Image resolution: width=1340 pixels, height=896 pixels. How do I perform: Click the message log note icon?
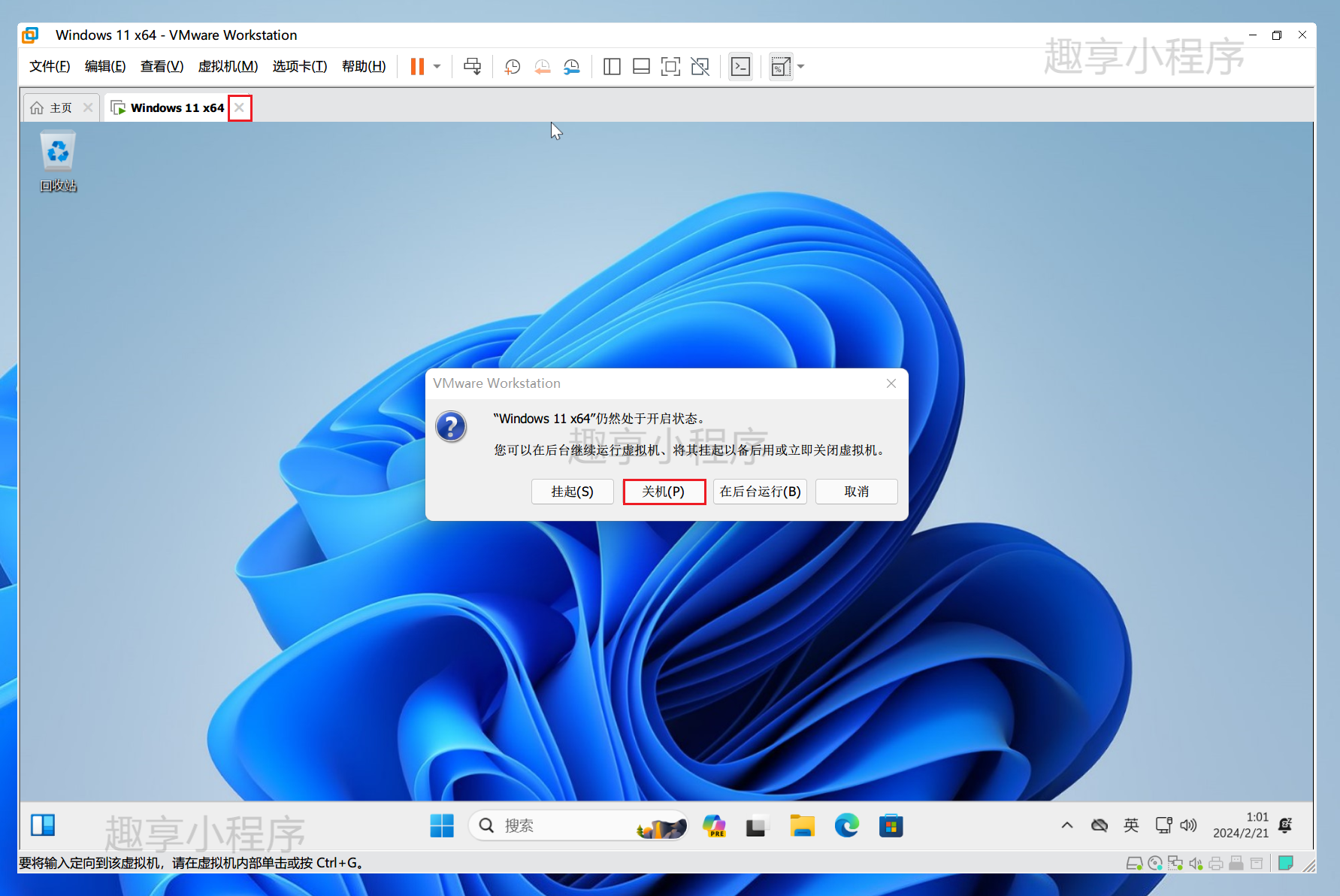pos(1286,863)
